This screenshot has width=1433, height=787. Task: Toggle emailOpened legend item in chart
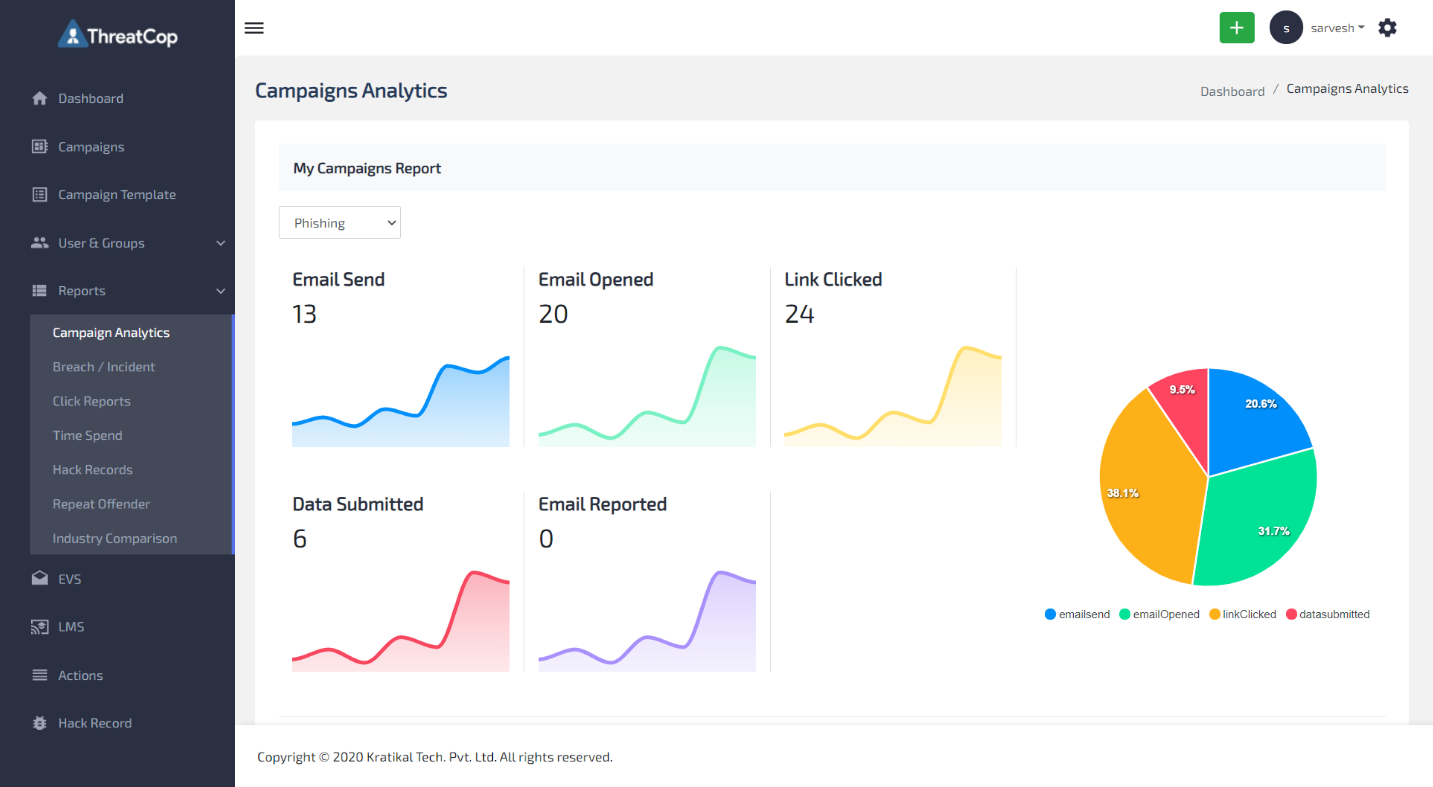coord(1159,614)
